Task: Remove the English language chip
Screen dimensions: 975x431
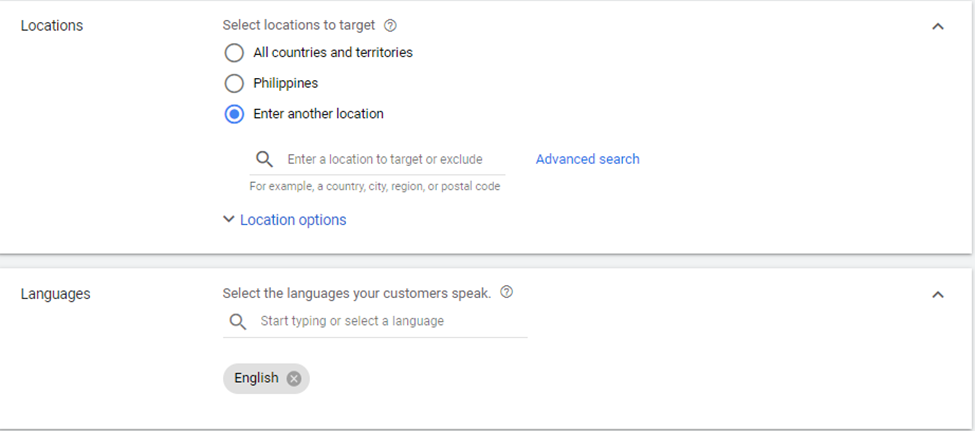Action: (x=294, y=379)
